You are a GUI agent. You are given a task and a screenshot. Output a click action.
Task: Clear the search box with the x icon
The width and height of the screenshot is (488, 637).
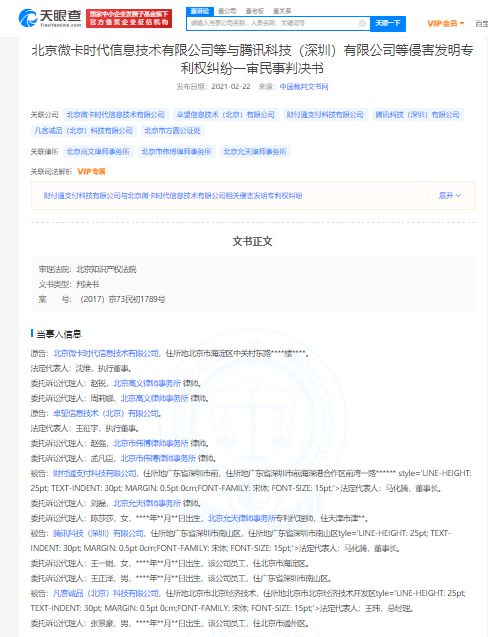click(362, 24)
